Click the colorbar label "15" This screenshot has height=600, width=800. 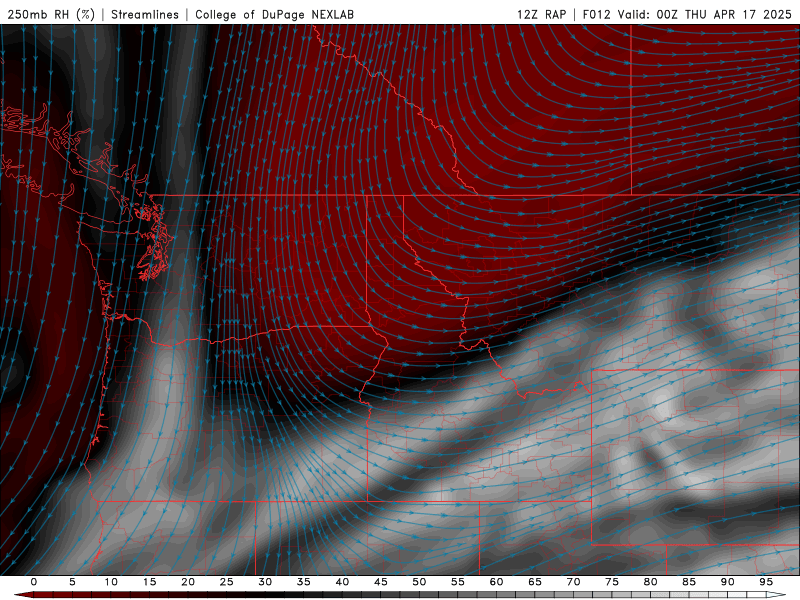click(149, 582)
